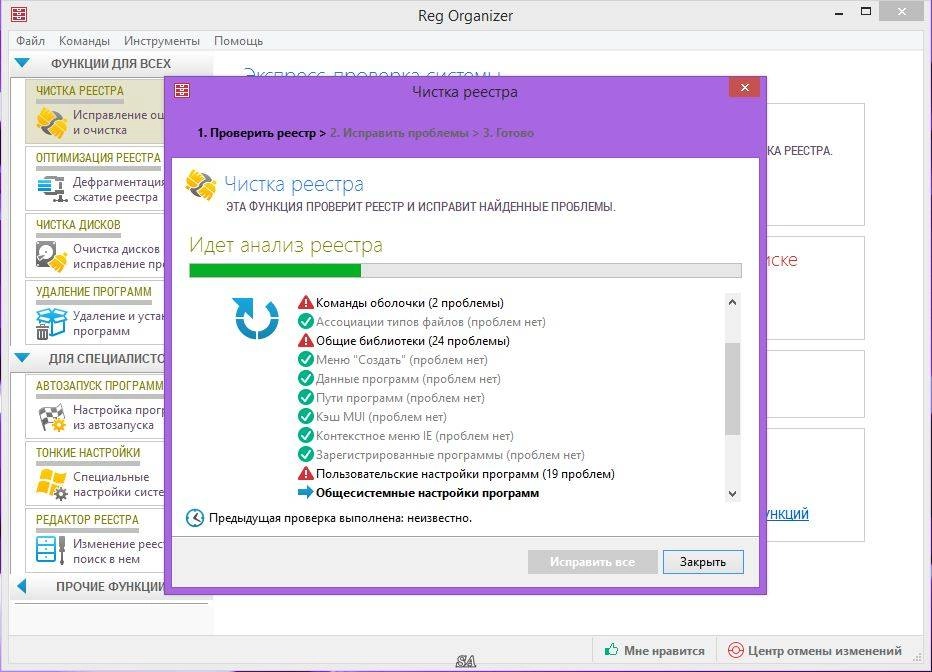Expand the ПРОЧИЕ ФУНКЦИИ section triangle
Screen dimensions: 932x672
(22, 586)
